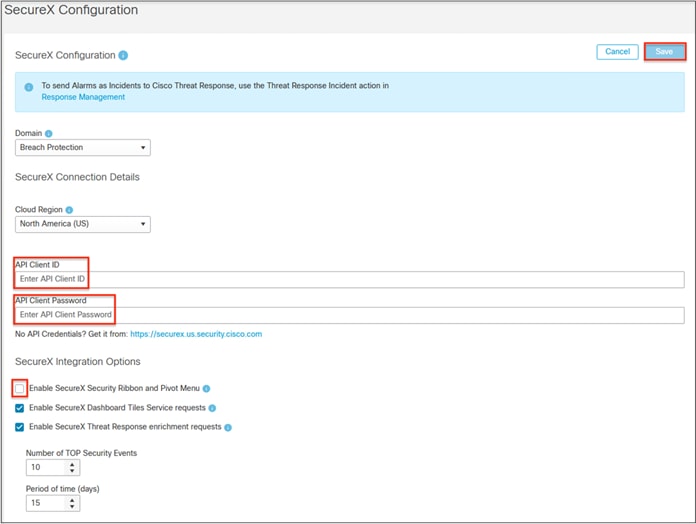This screenshot has height=524, width=696.
Task: Open the Domain dropdown showing Breach Protection
Action: pos(83,147)
